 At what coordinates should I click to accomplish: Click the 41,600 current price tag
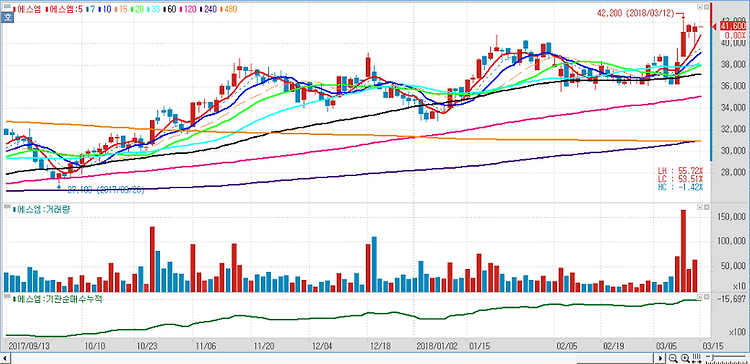coord(732,26)
